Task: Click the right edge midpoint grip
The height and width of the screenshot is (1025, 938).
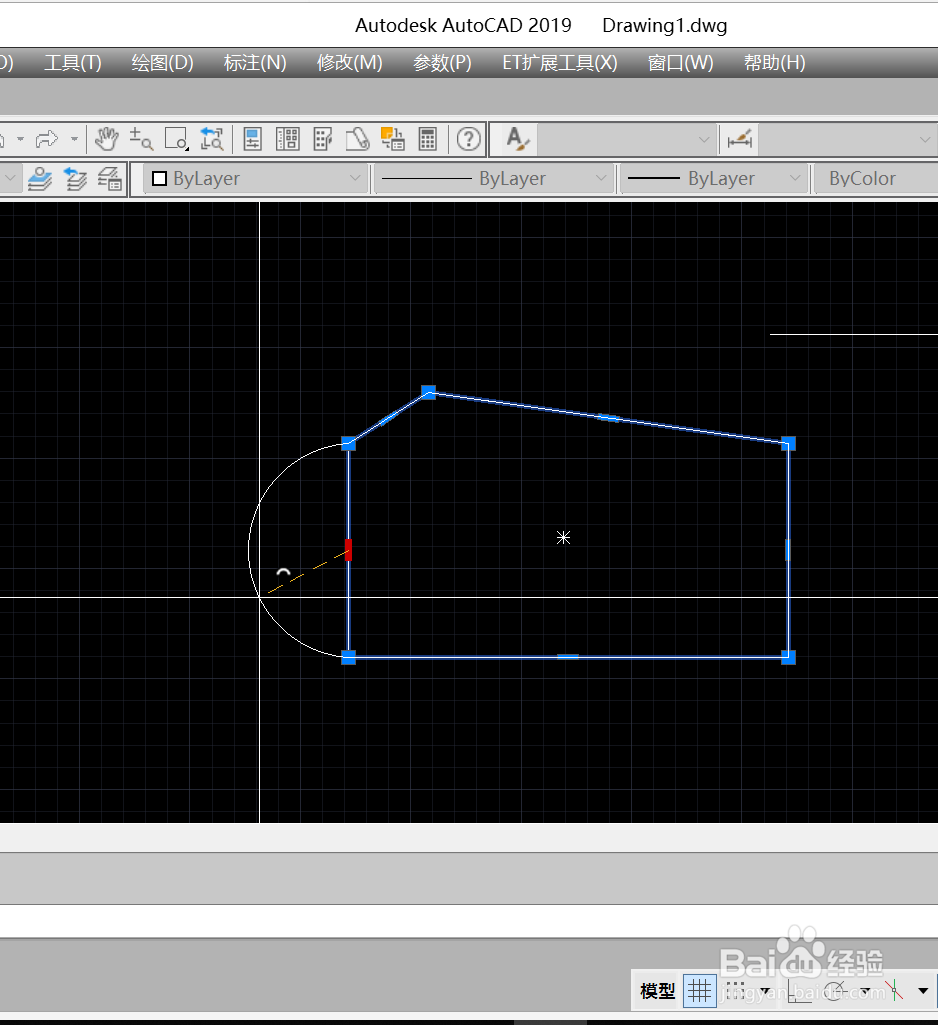Action: (x=788, y=550)
